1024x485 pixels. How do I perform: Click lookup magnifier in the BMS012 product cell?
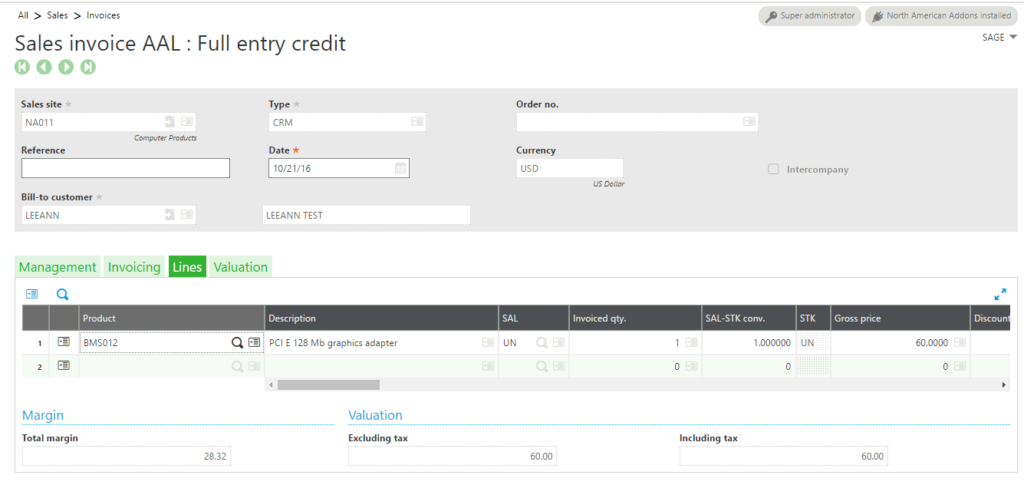coord(237,342)
